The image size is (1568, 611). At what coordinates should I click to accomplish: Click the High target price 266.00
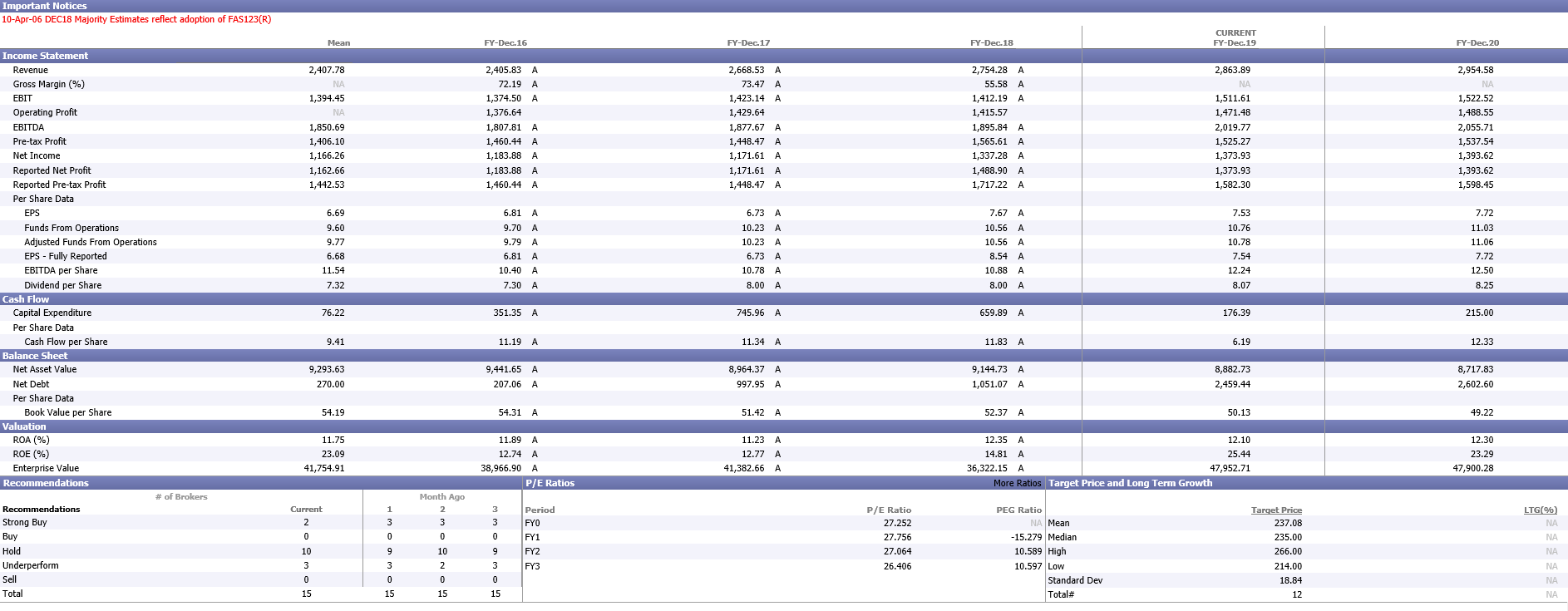pyautogui.click(x=1288, y=551)
